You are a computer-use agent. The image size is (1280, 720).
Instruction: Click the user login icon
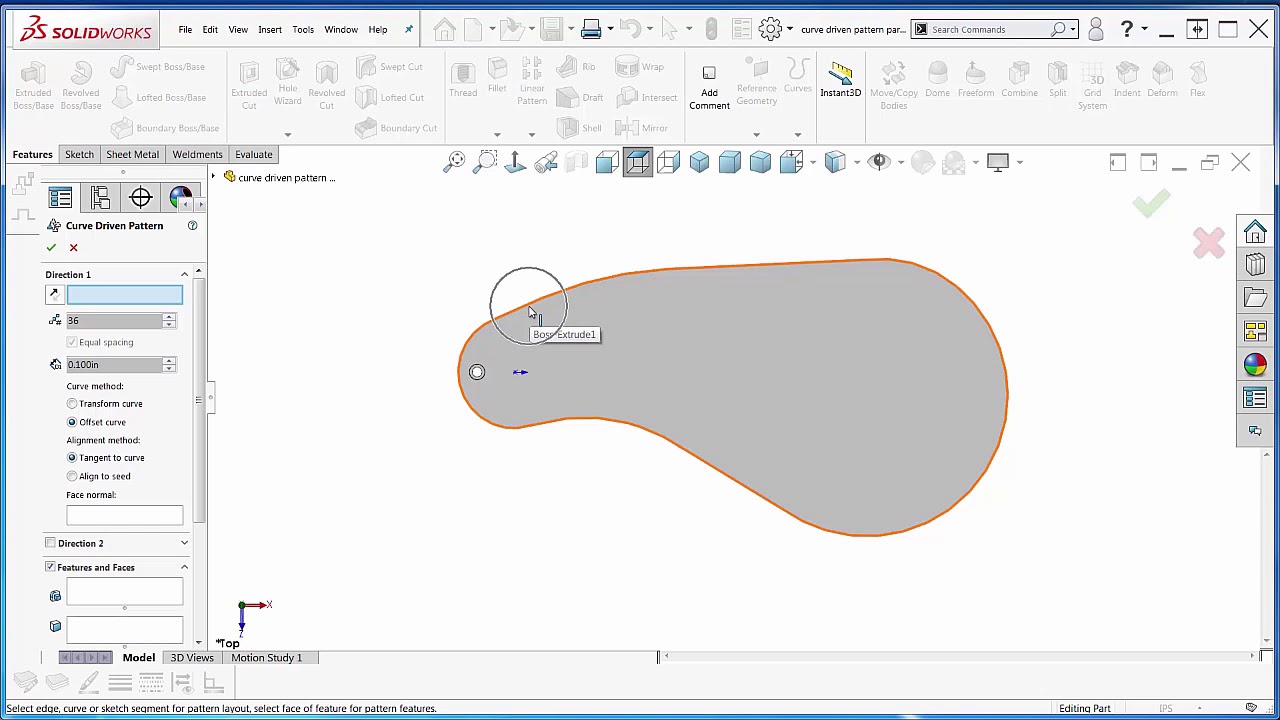[x=1095, y=29]
